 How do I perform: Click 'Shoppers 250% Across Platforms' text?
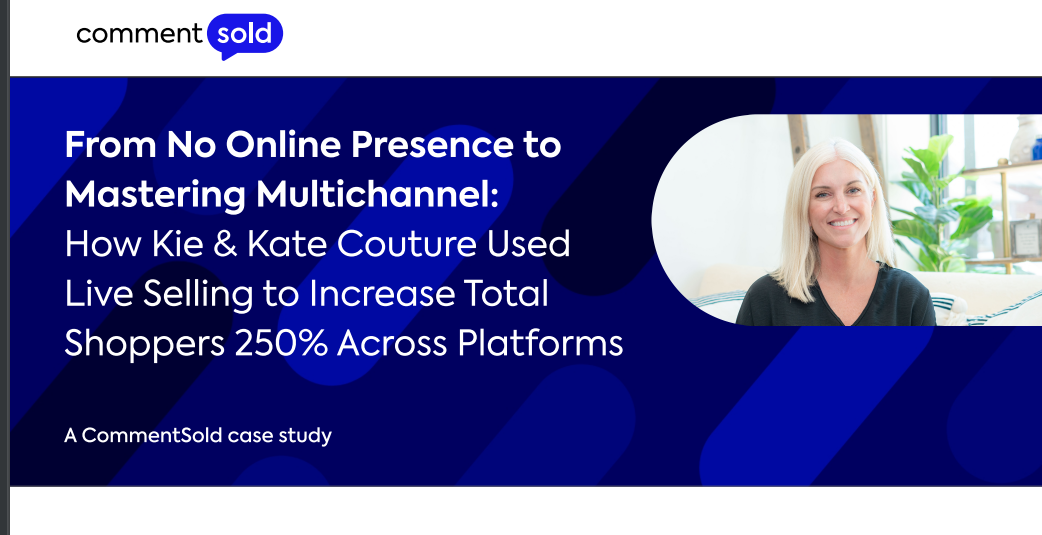tap(344, 344)
